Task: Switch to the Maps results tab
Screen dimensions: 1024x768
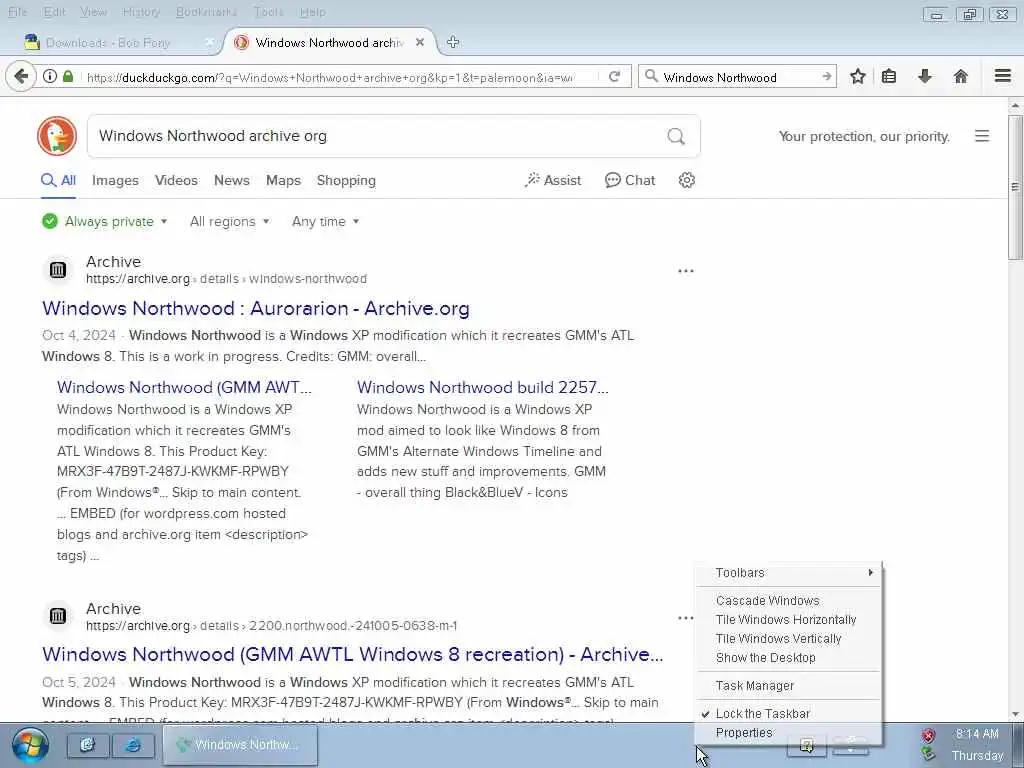Action: point(283,180)
